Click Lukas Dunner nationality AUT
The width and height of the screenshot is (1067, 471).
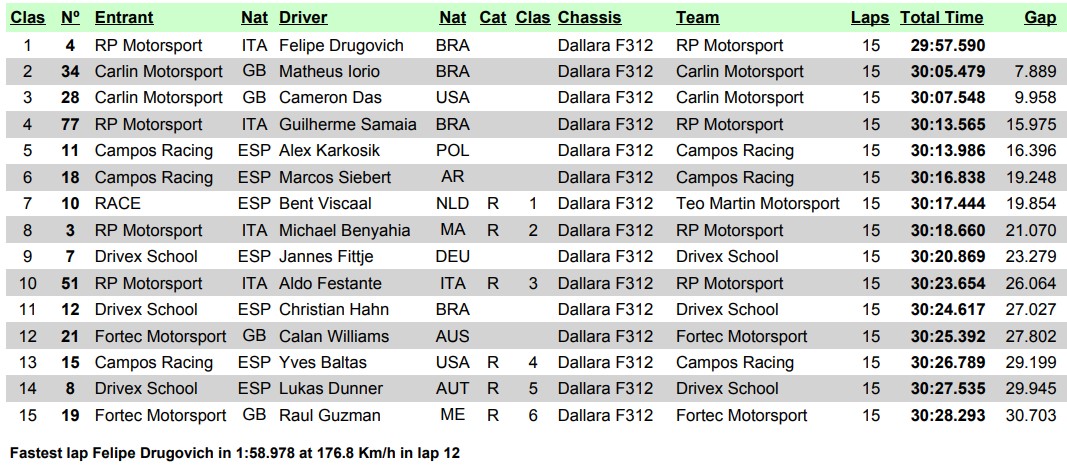click(x=453, y=389)
